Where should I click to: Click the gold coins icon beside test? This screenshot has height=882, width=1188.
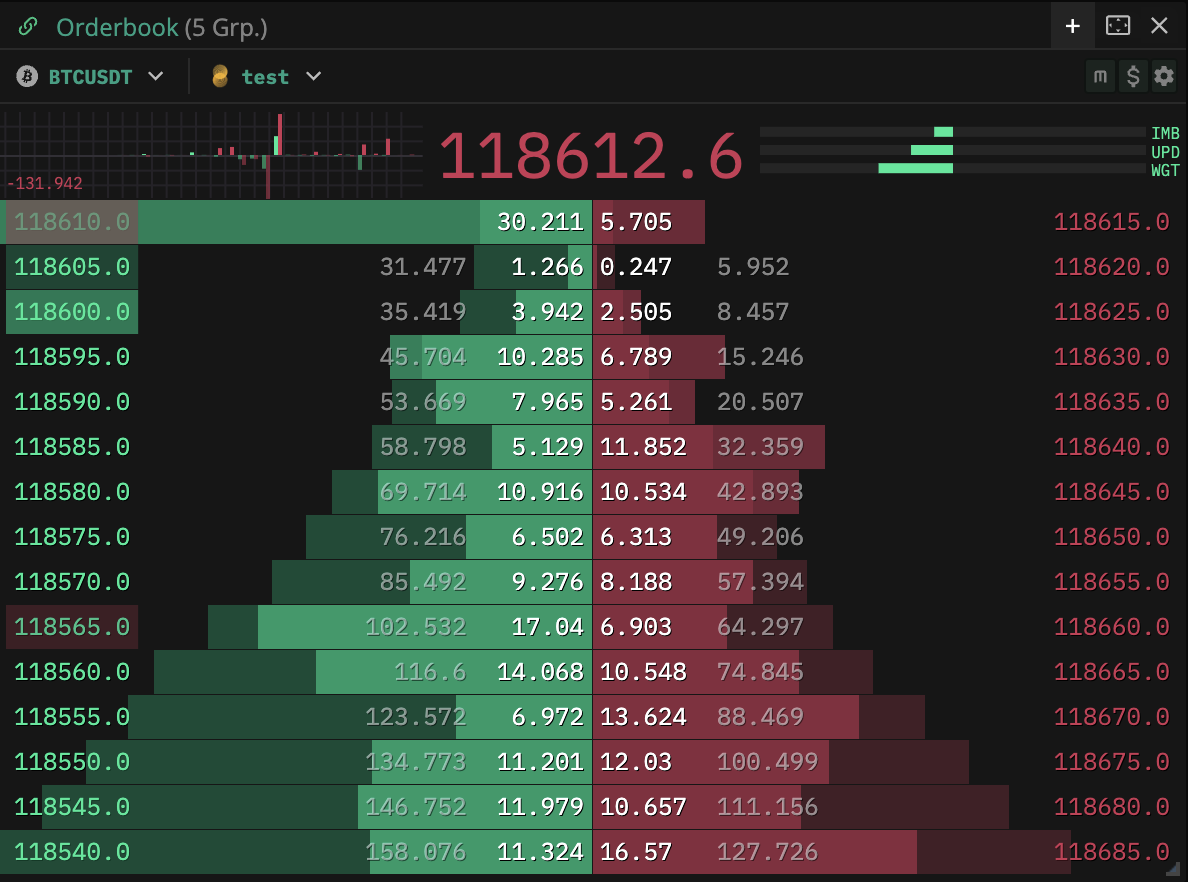pos(220,77)
